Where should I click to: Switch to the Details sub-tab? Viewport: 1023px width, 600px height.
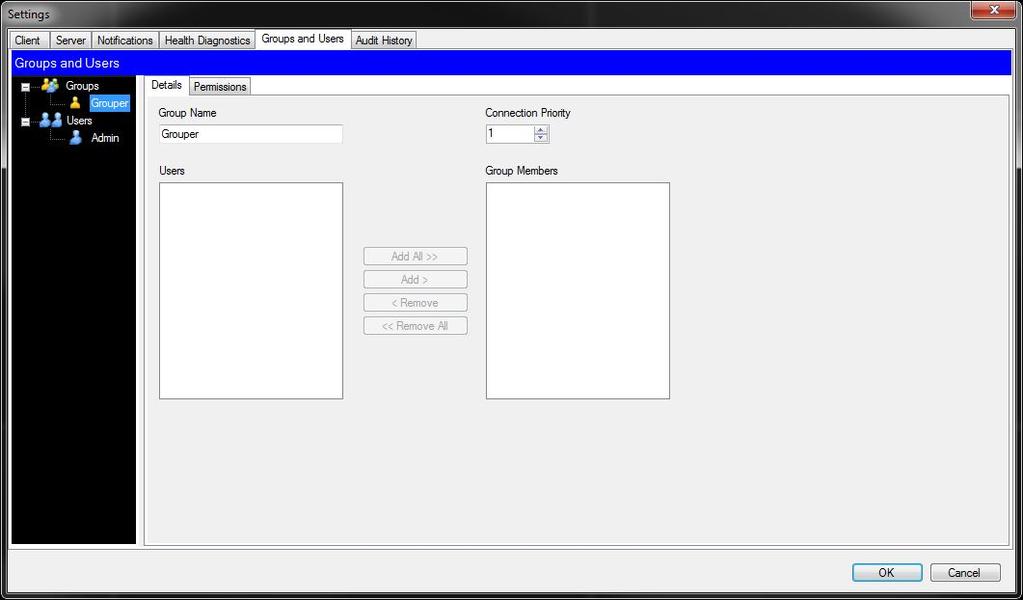pyautogui.click(x=166, y=85)
